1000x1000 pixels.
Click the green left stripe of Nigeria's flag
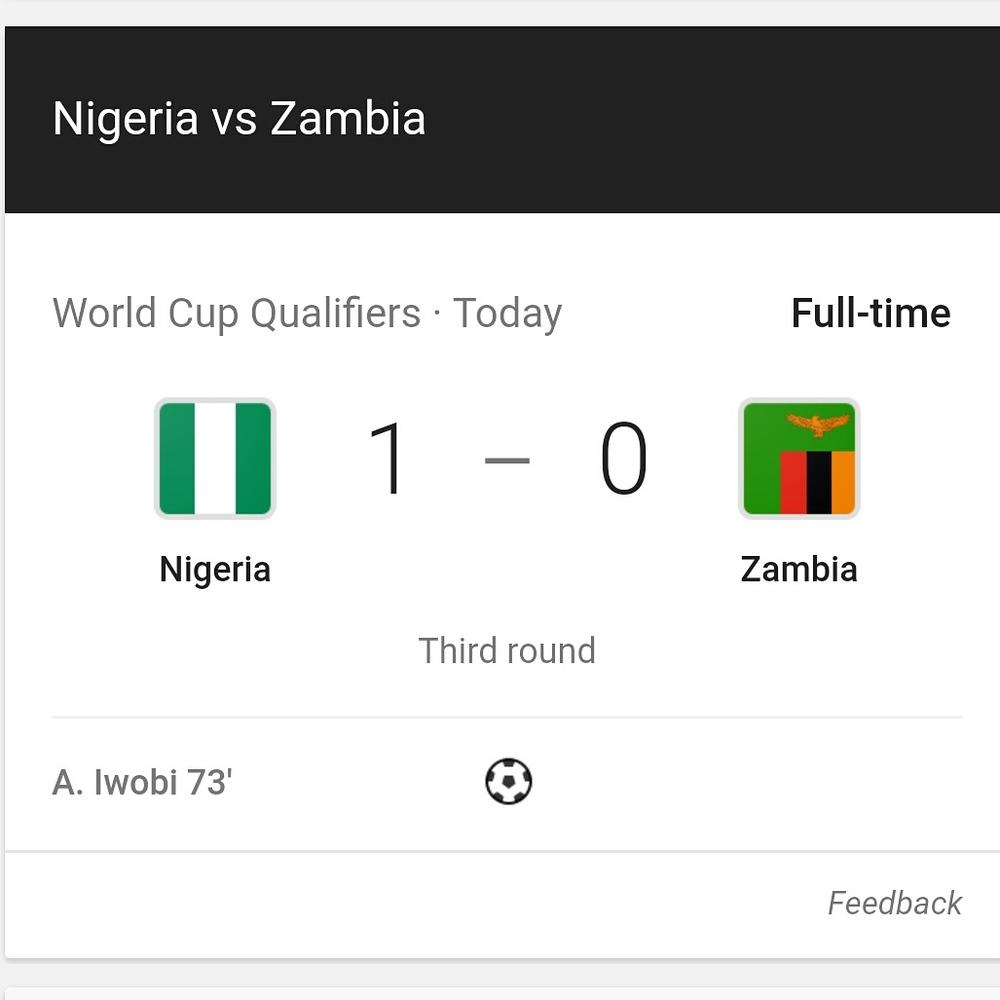point(177,458)
